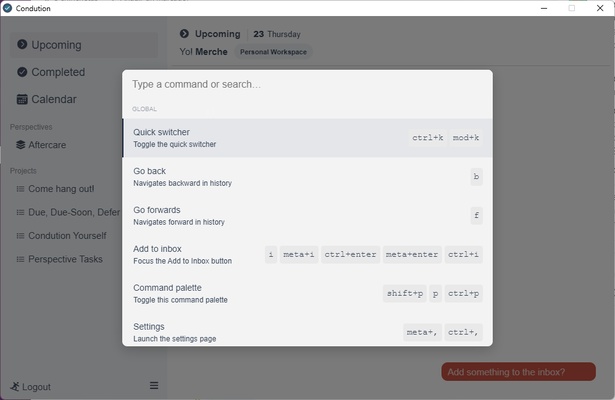Screen dimensions: 615x400
Task: Click the circled arrow icon in Upcoming header
Action: [x=185, y=34]
